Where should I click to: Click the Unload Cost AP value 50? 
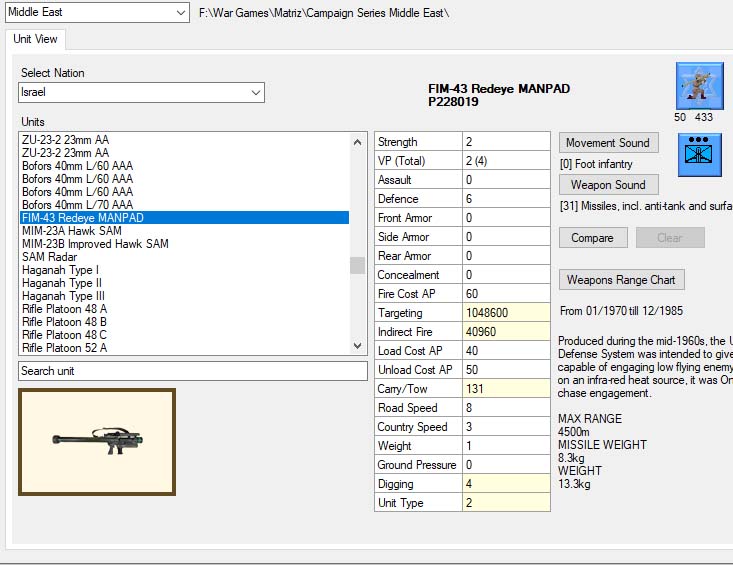click(x=506, y=370)
